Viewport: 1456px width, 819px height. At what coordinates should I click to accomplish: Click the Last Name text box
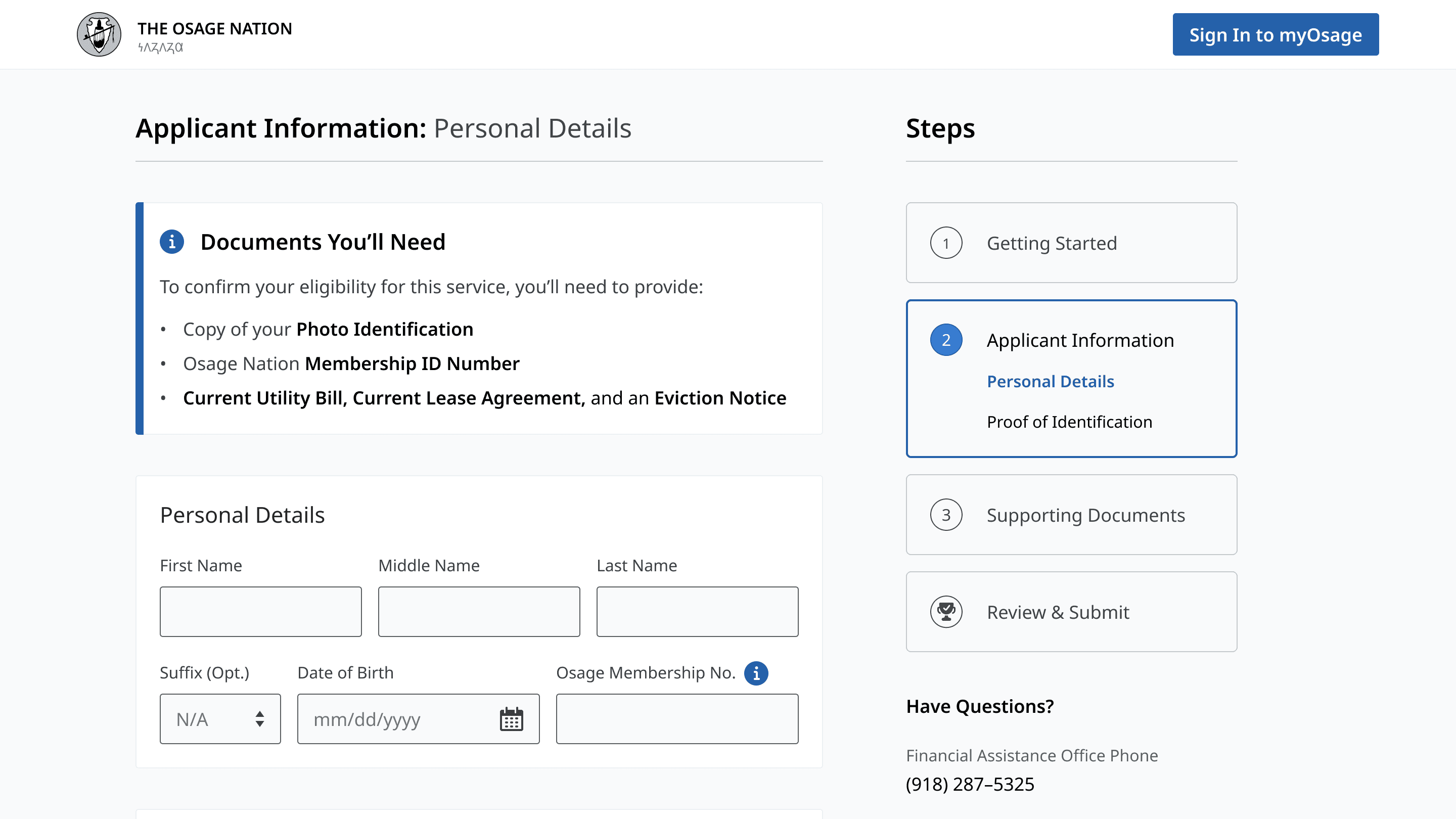tap(697, 612)
